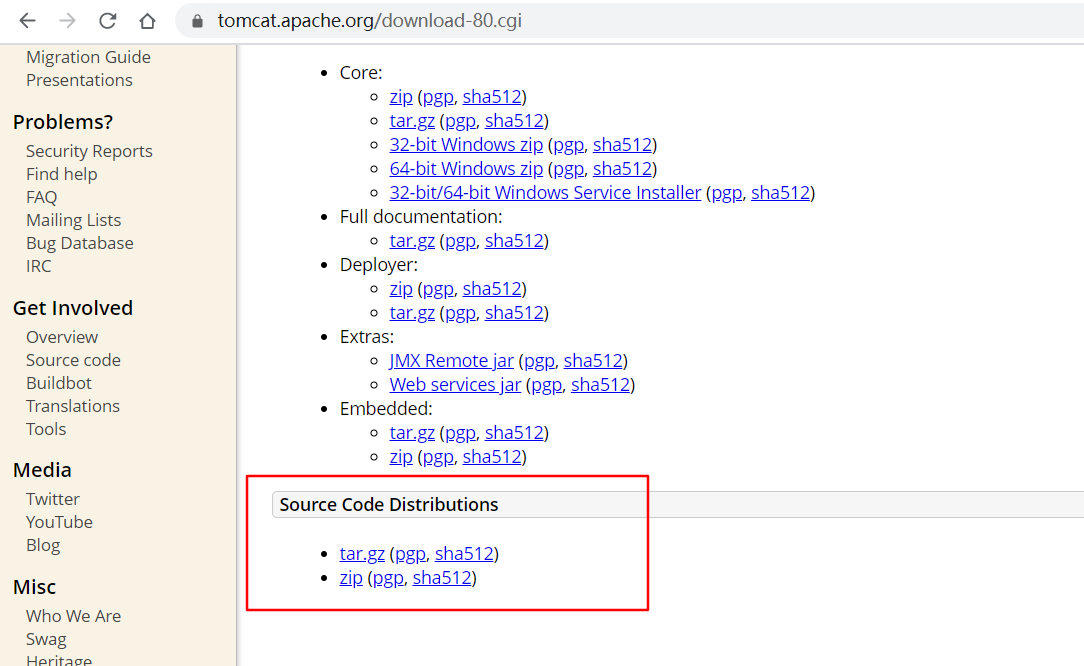The image size is (1084, 666).
Task: Download the Deployer tar.gz
Action: [x=412, y=313]
